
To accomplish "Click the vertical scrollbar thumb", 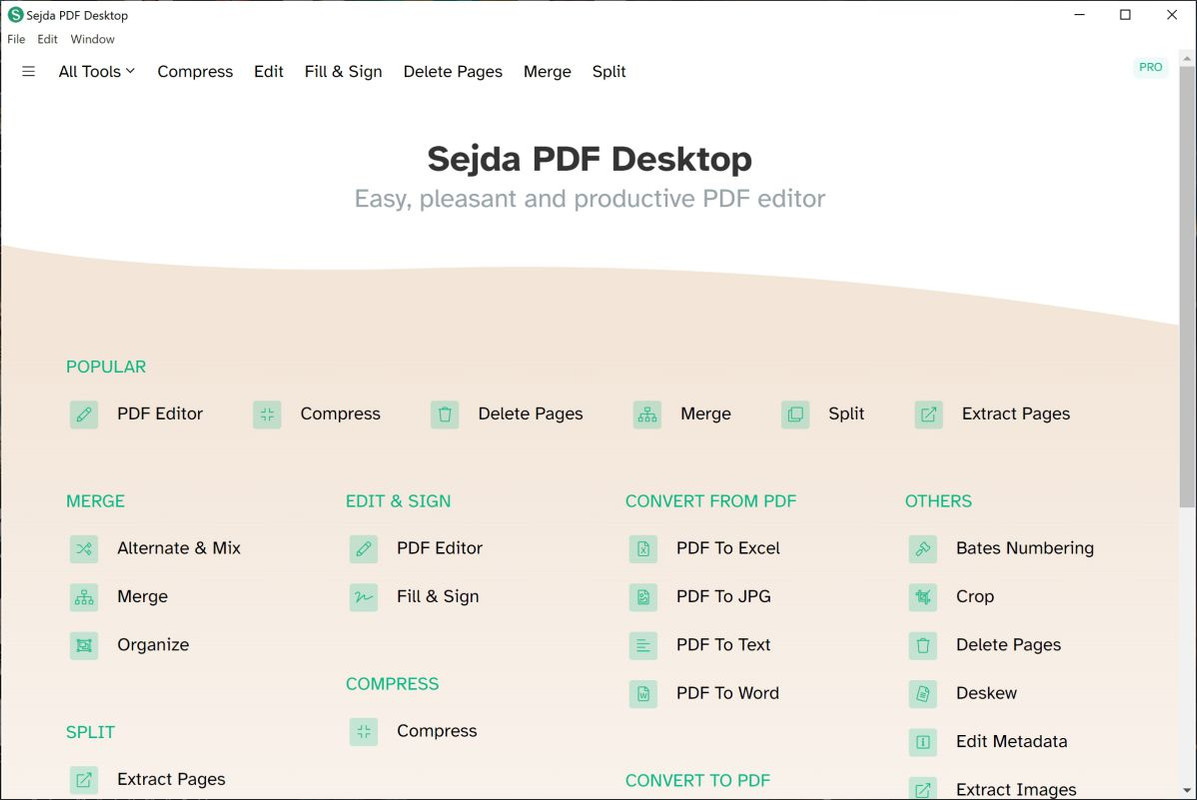I will 1186,286.
